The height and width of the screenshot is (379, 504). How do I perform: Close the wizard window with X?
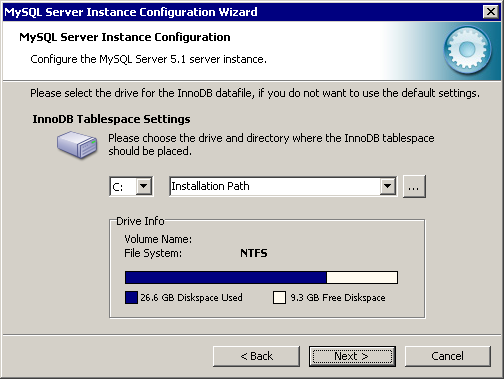pos(491,12)
